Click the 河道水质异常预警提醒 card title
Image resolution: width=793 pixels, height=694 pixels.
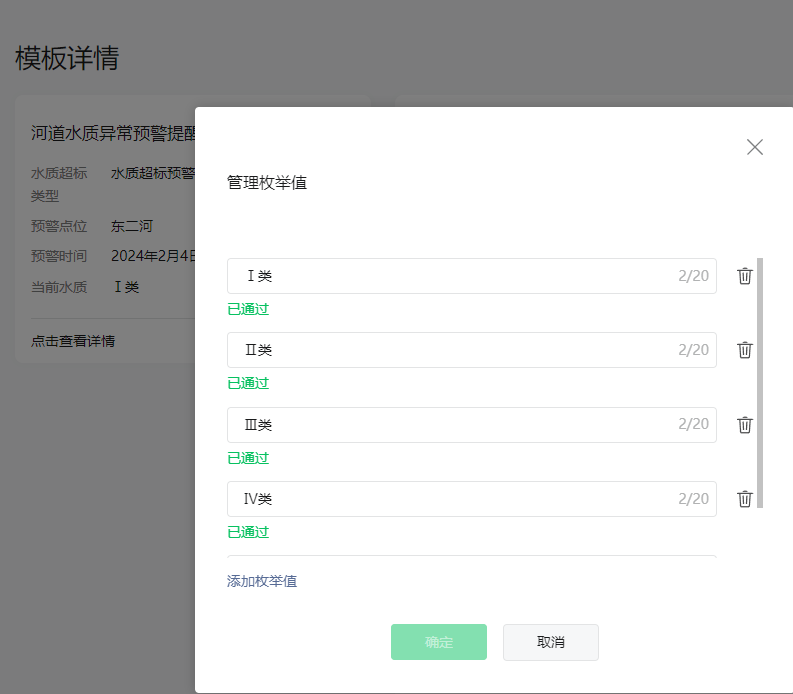click(x=113, y=133)
